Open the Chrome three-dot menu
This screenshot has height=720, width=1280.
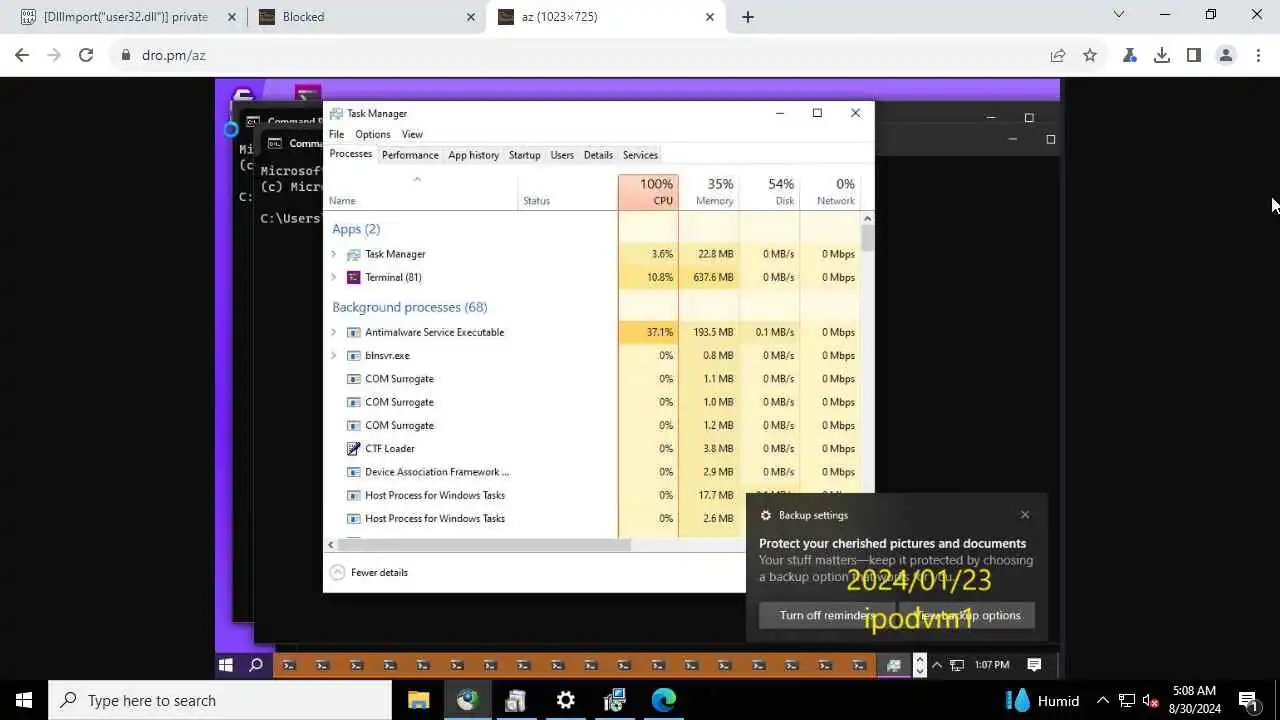point(1258,55)
